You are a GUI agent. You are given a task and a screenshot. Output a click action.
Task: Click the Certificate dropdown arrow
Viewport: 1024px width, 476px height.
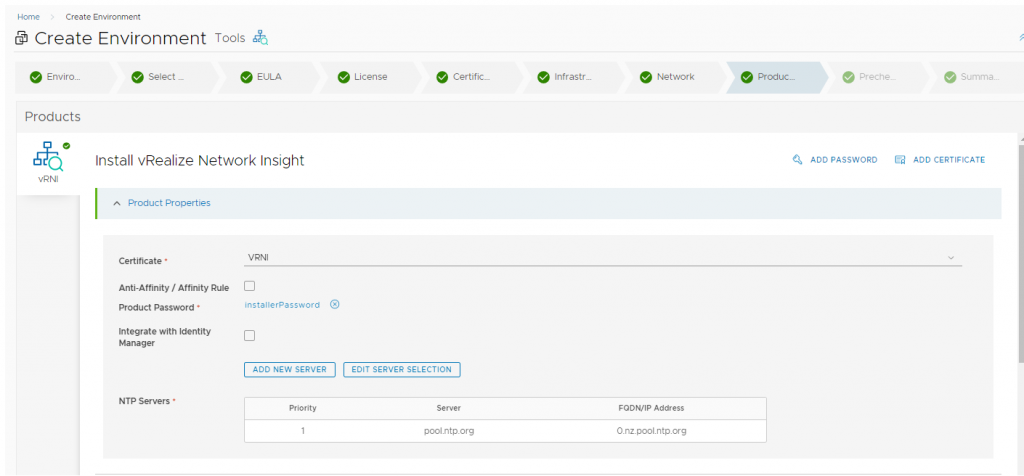tap(951, 258)
